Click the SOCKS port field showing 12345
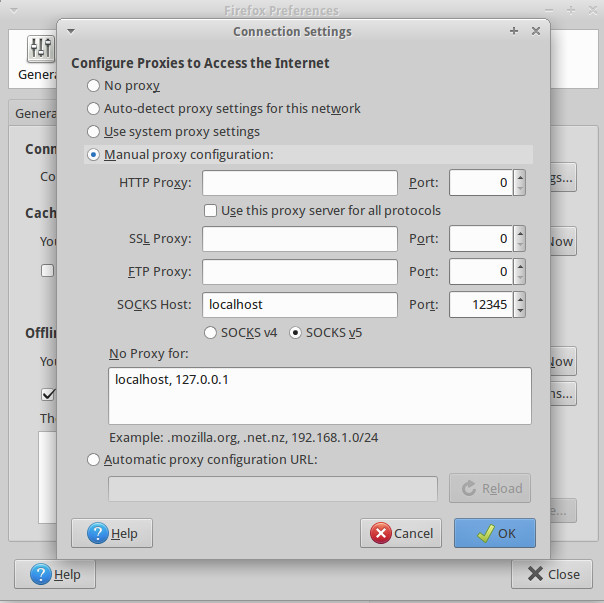 point(481,305)
